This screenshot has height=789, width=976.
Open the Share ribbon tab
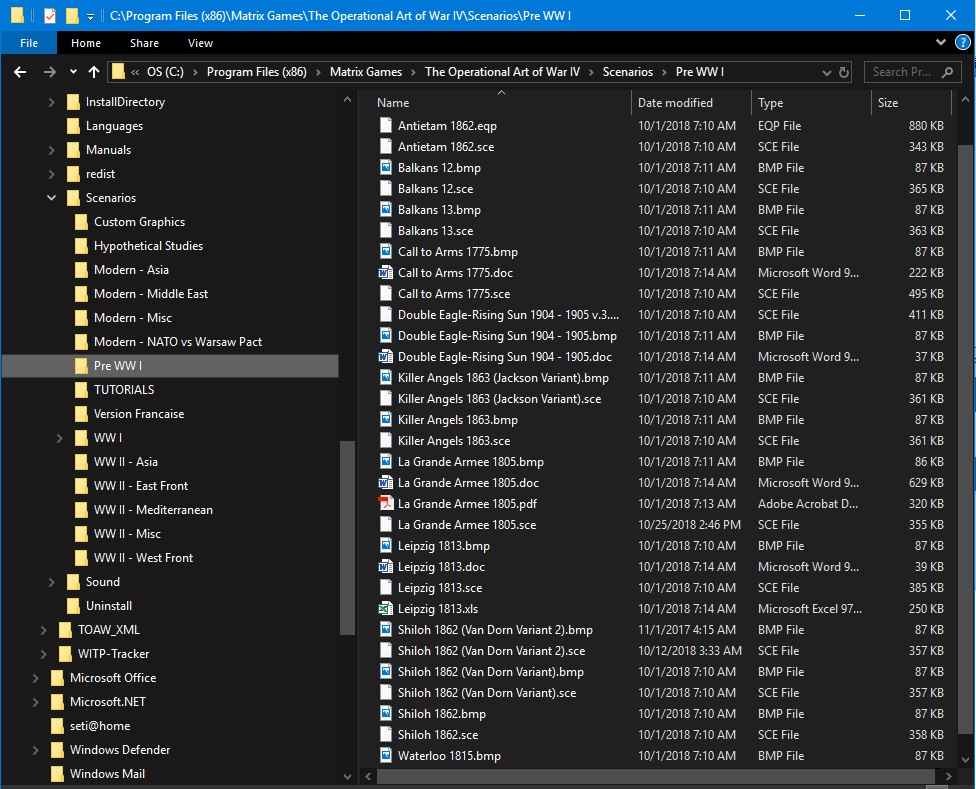[x=144, y=43]
